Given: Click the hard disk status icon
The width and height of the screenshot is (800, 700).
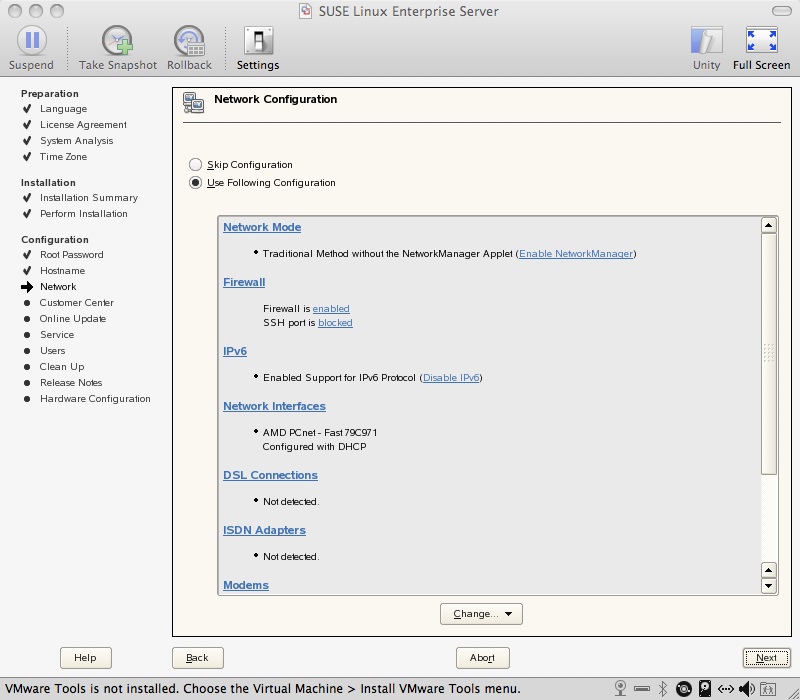Looking at the screenshot, I should pyautogui.click(x=705, y=689).
